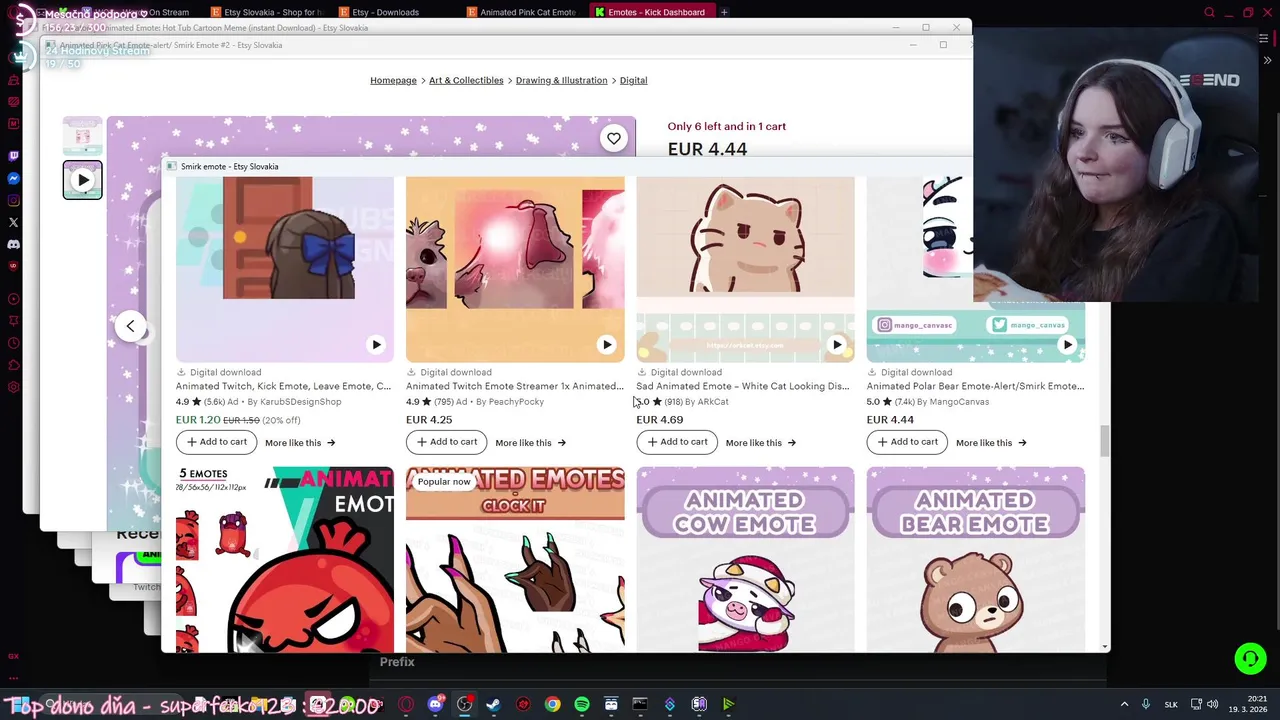1280x720 pixels.
Task: Select the video thumbnail in listing gallery
Action: click(x=82, y=180)
